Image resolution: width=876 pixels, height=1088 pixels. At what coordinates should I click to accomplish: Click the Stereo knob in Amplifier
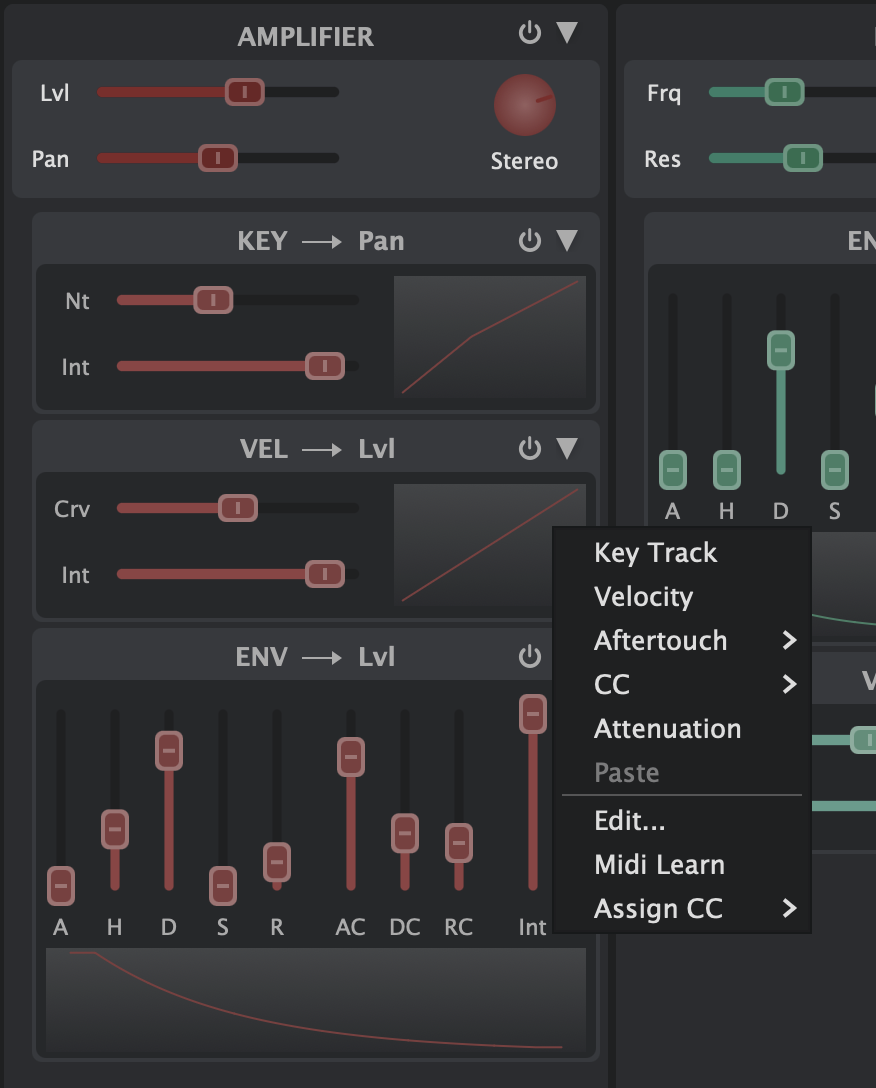[x=525, y=105]
